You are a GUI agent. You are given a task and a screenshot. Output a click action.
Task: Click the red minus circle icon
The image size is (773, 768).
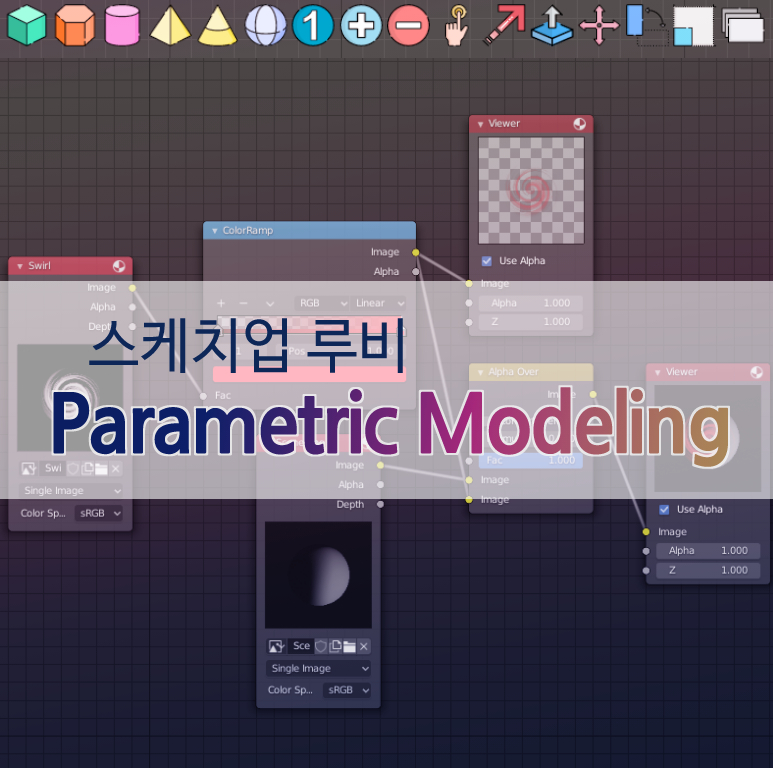click(408, 25)
